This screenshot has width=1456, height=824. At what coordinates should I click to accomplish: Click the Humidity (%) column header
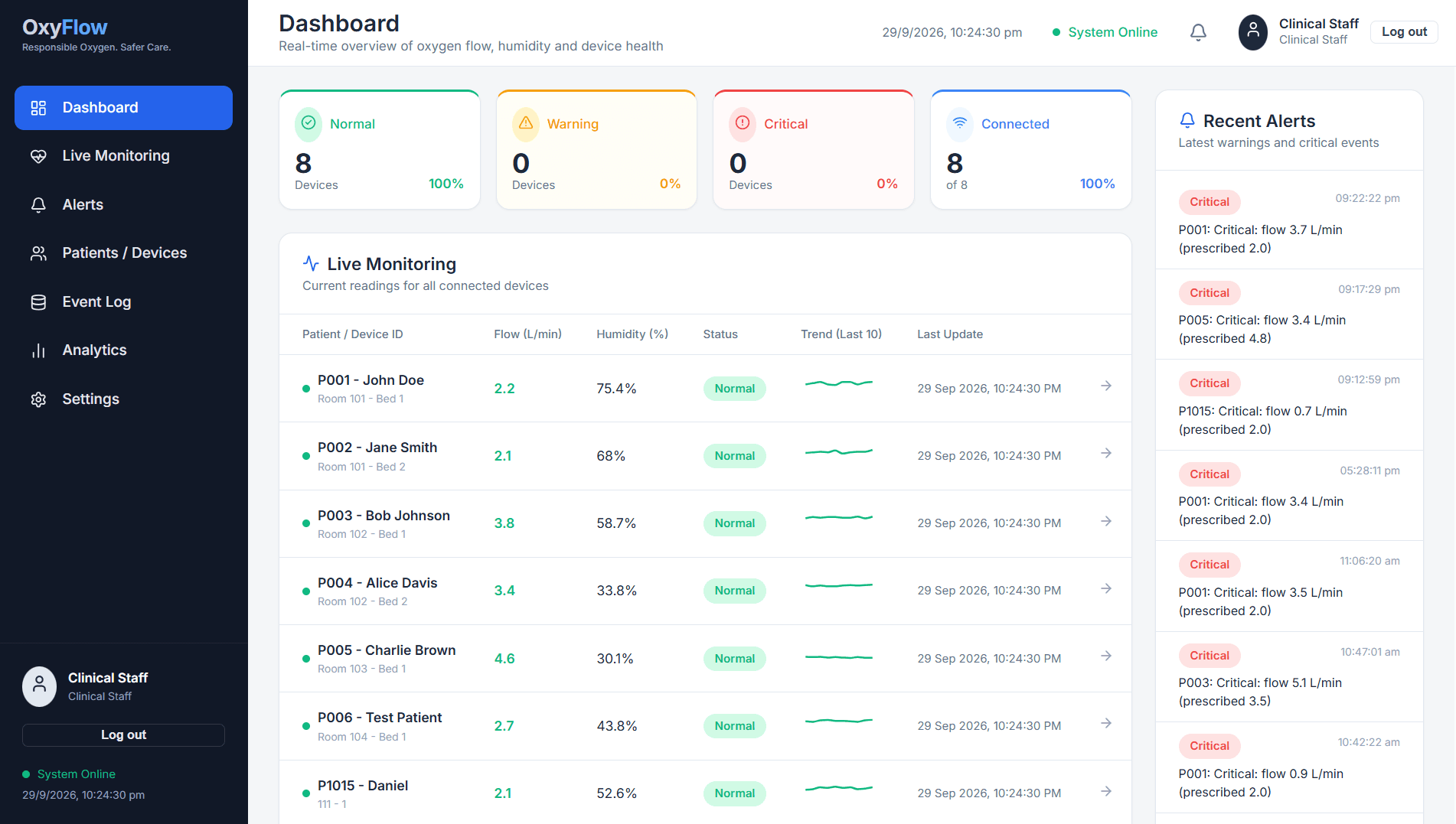click(632, 334)
